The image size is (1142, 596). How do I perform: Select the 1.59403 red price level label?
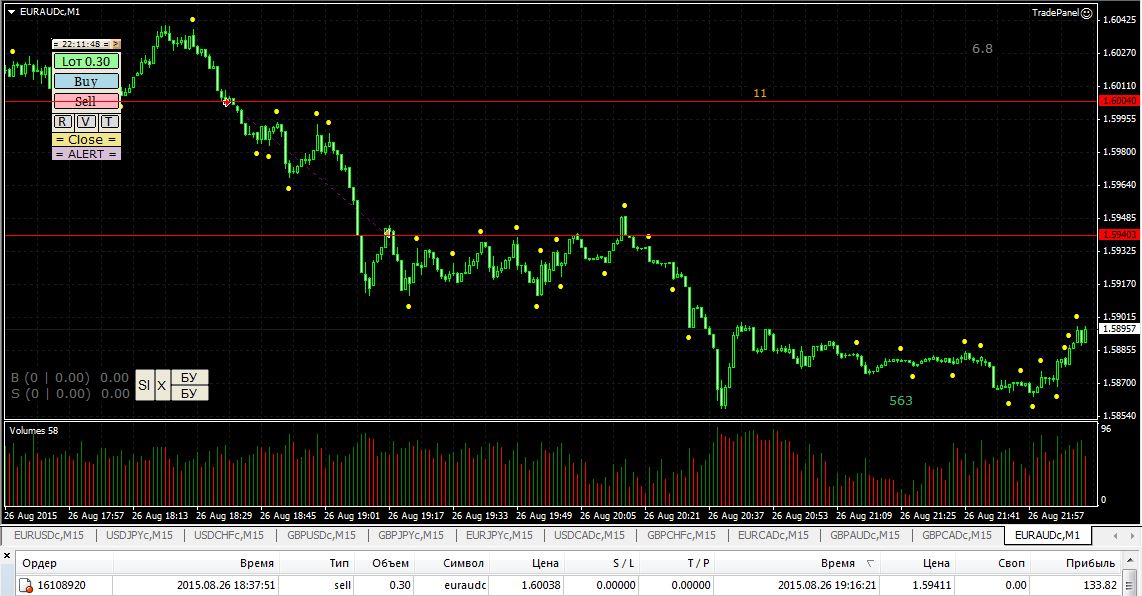pyautogui.click(x=1119, y=235)
